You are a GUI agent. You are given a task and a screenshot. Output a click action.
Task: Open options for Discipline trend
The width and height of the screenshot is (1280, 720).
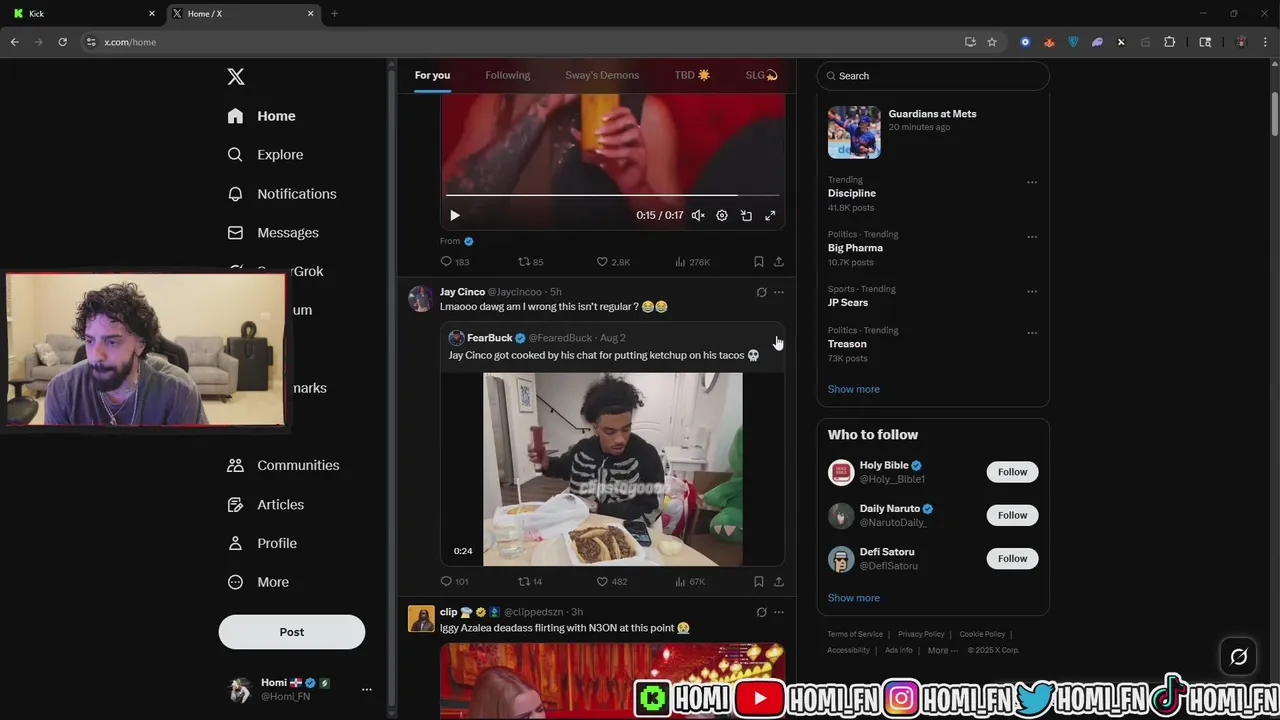click(x=1032, y=182)
